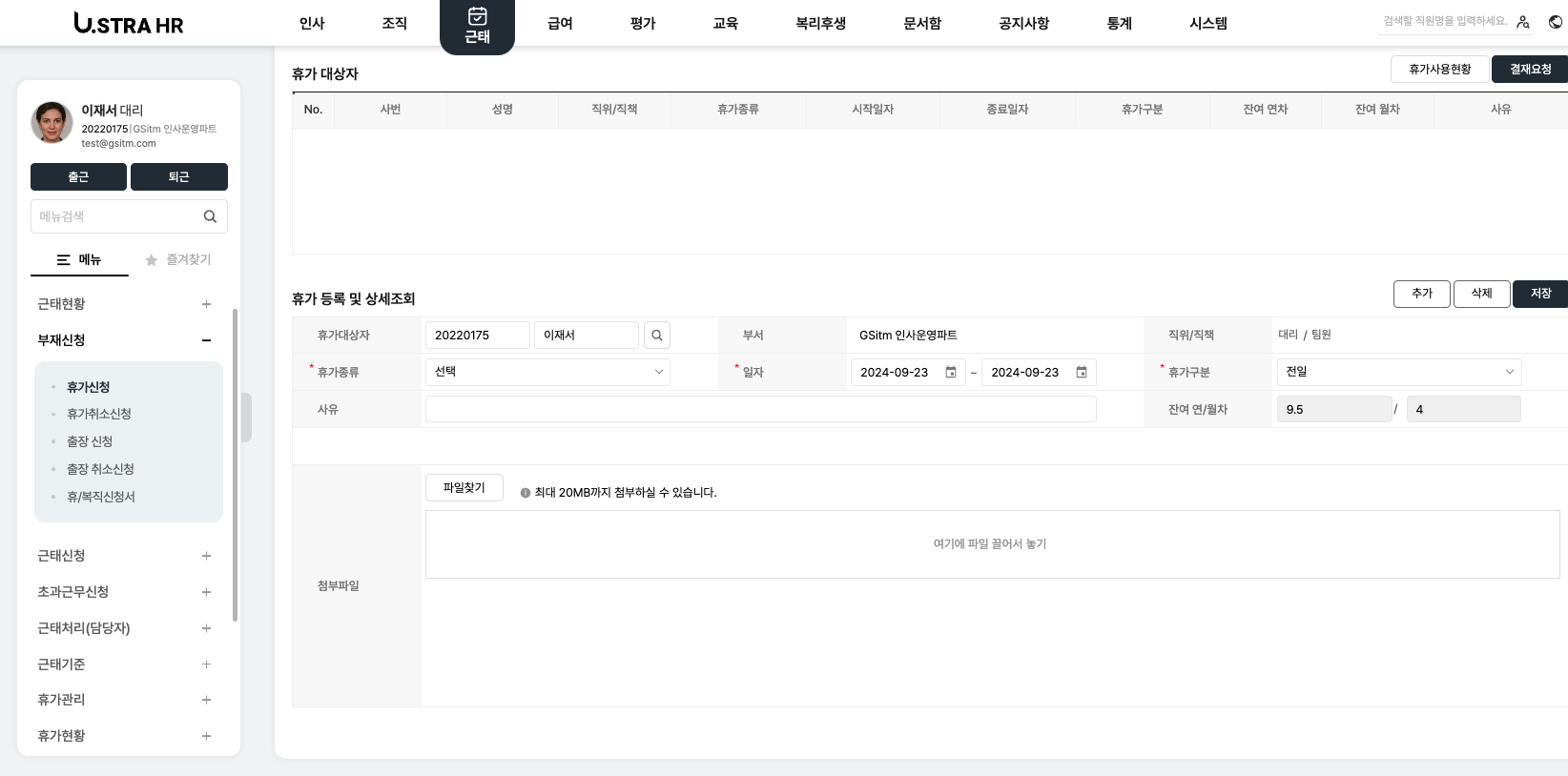Image resolution: width=1568 pixels, height=776 pixels.
Task: Expand the 휴가관리 menu section
Action: click(206, 700)
